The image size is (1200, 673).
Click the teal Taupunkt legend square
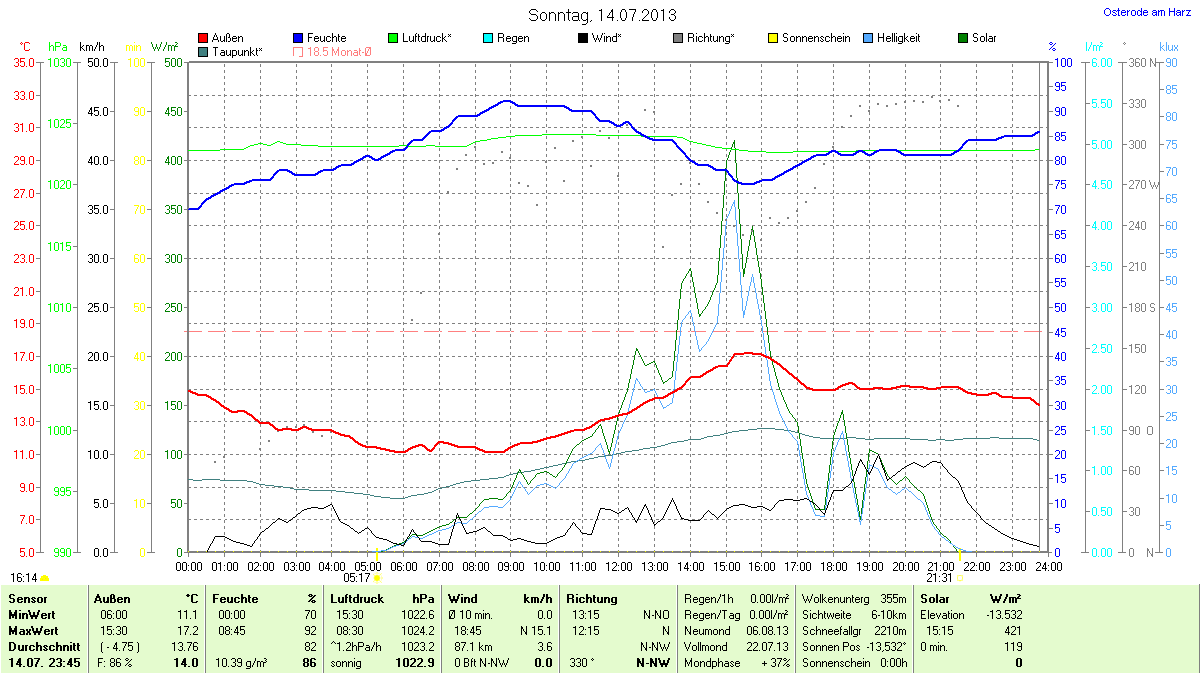[204, 51]
